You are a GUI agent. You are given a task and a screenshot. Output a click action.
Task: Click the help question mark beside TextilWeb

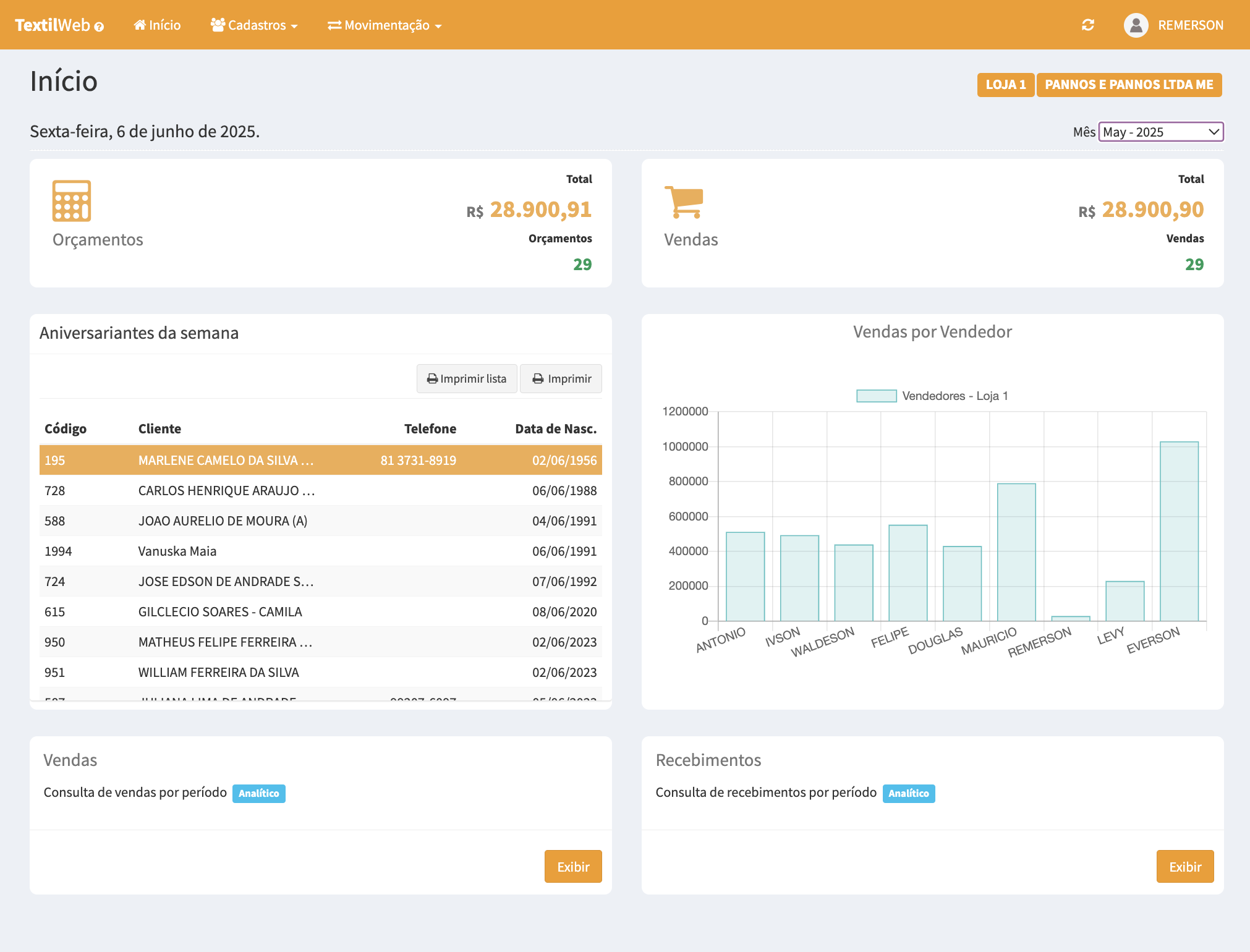pos(99,27)
